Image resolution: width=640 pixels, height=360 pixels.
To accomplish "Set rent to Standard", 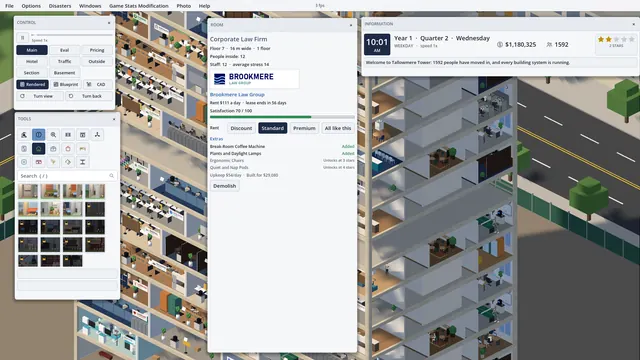I will (273, 128).
